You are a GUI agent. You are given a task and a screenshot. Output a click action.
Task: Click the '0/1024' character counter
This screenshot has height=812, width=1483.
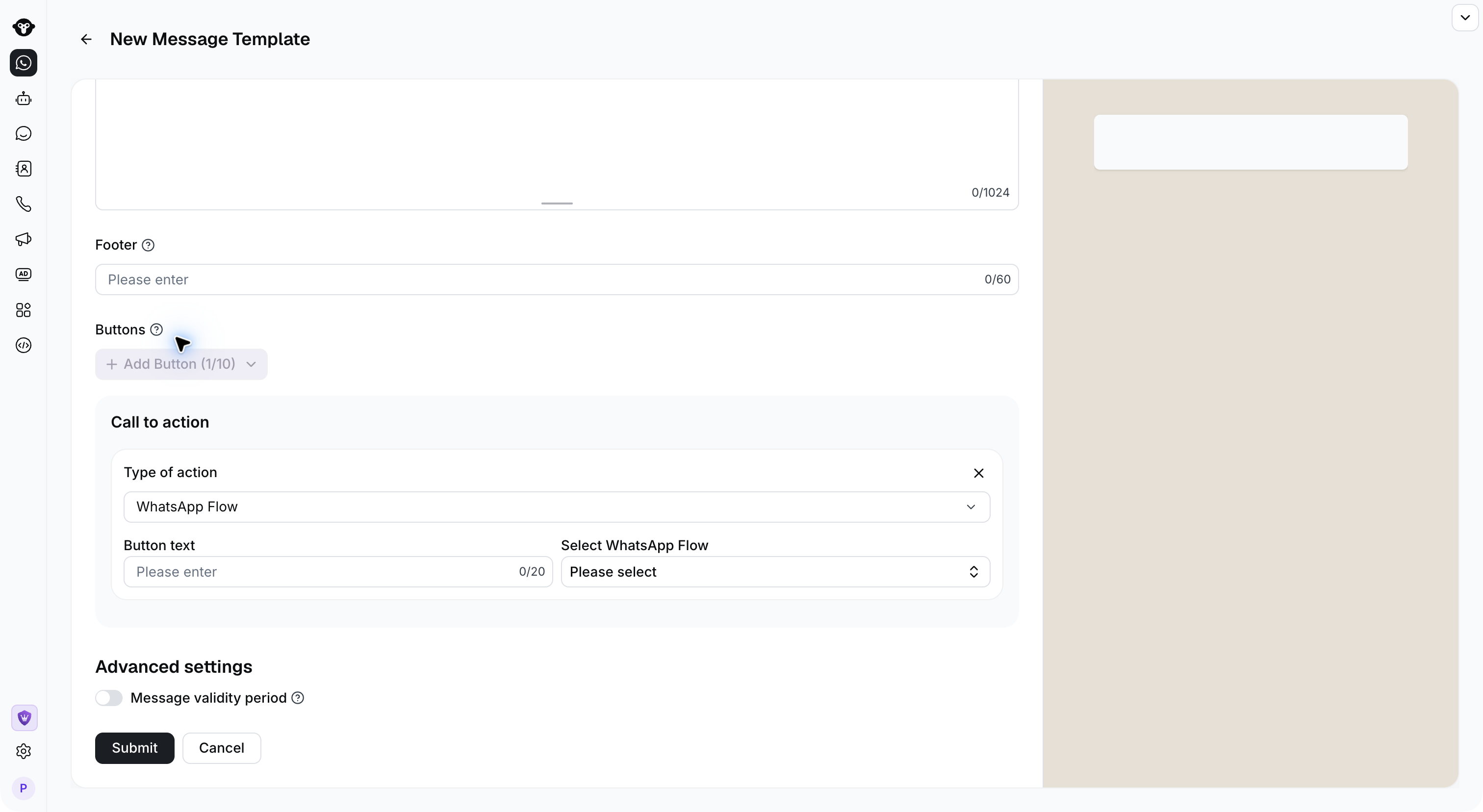[990, 193]
